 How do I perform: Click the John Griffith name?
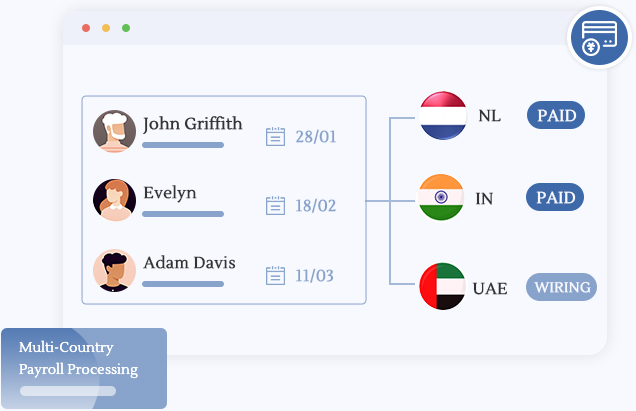pyautogui.click(x=192, y=124)
